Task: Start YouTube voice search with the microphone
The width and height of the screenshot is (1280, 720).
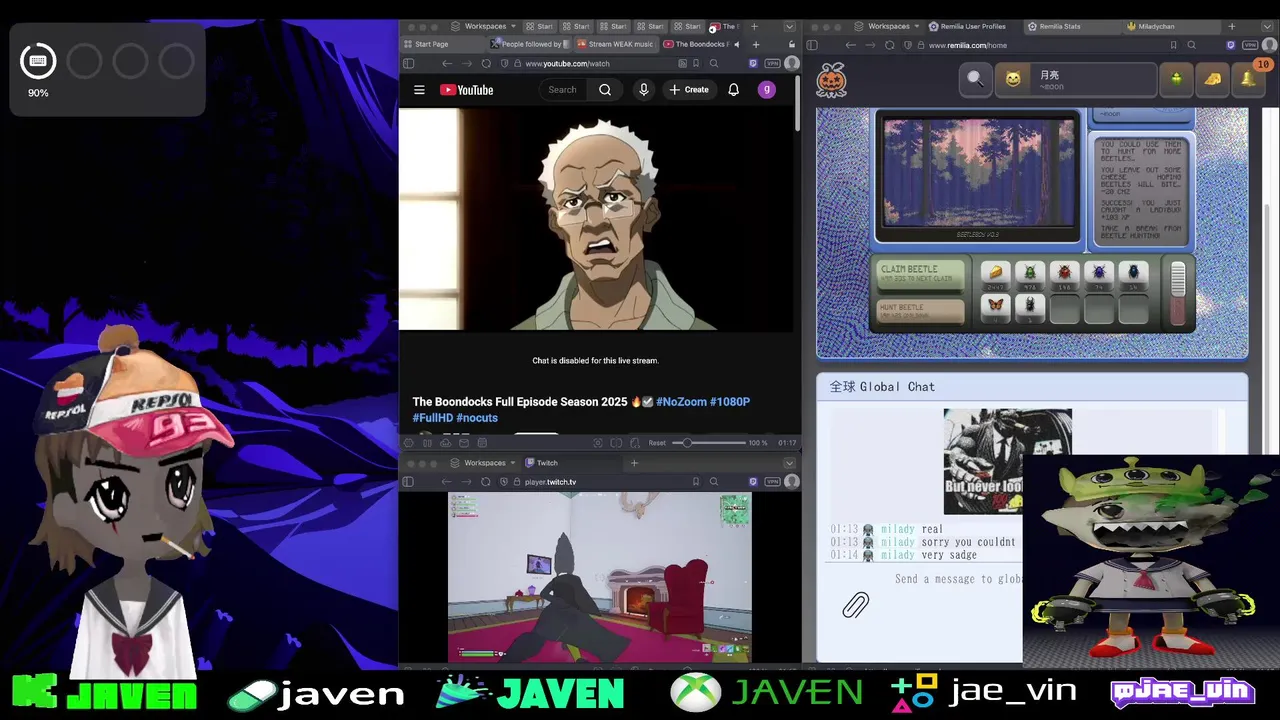Action: tap(644, 90)
